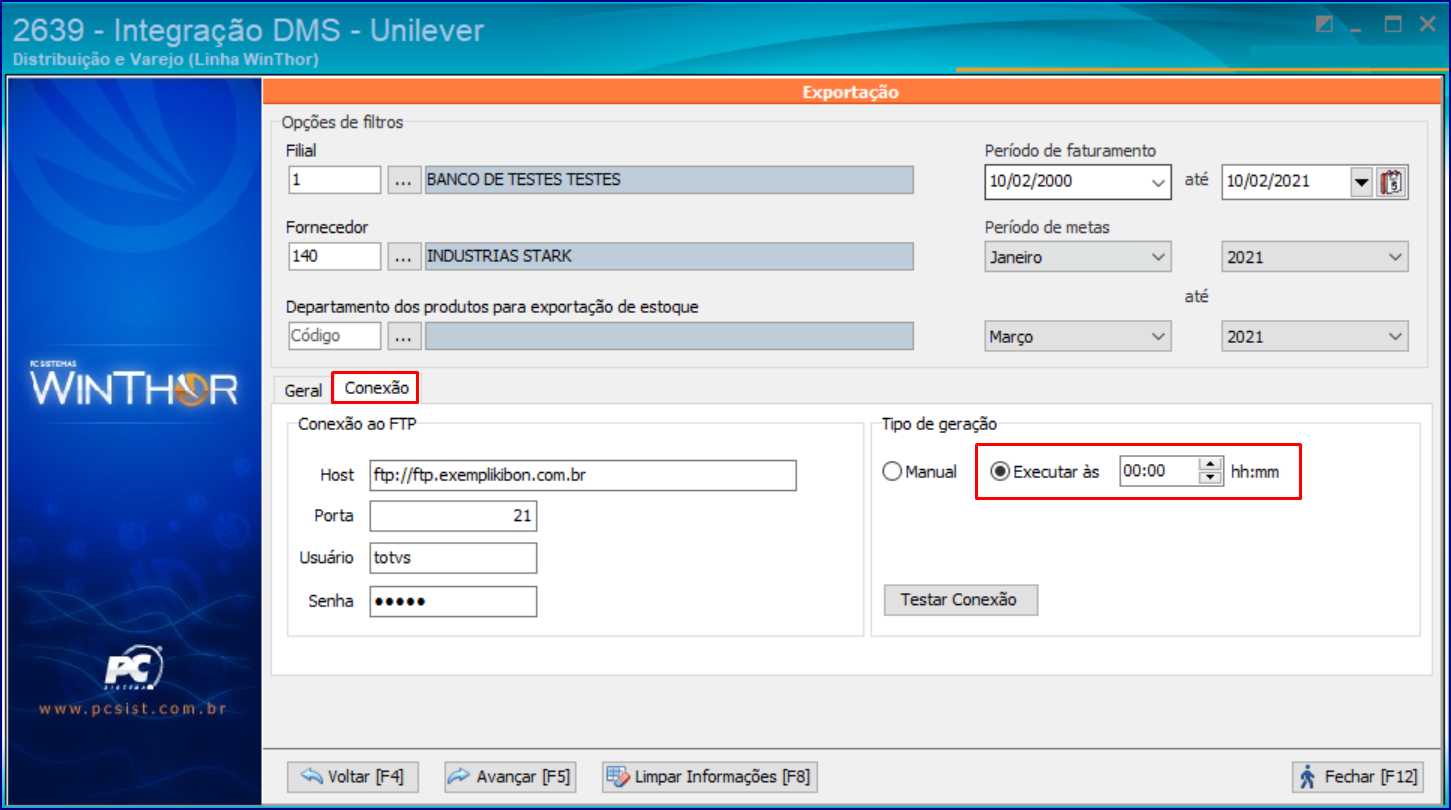Viewport: 1451px width, 810px height.
Task: Select the Manual generation radio option
Action: 920,472
